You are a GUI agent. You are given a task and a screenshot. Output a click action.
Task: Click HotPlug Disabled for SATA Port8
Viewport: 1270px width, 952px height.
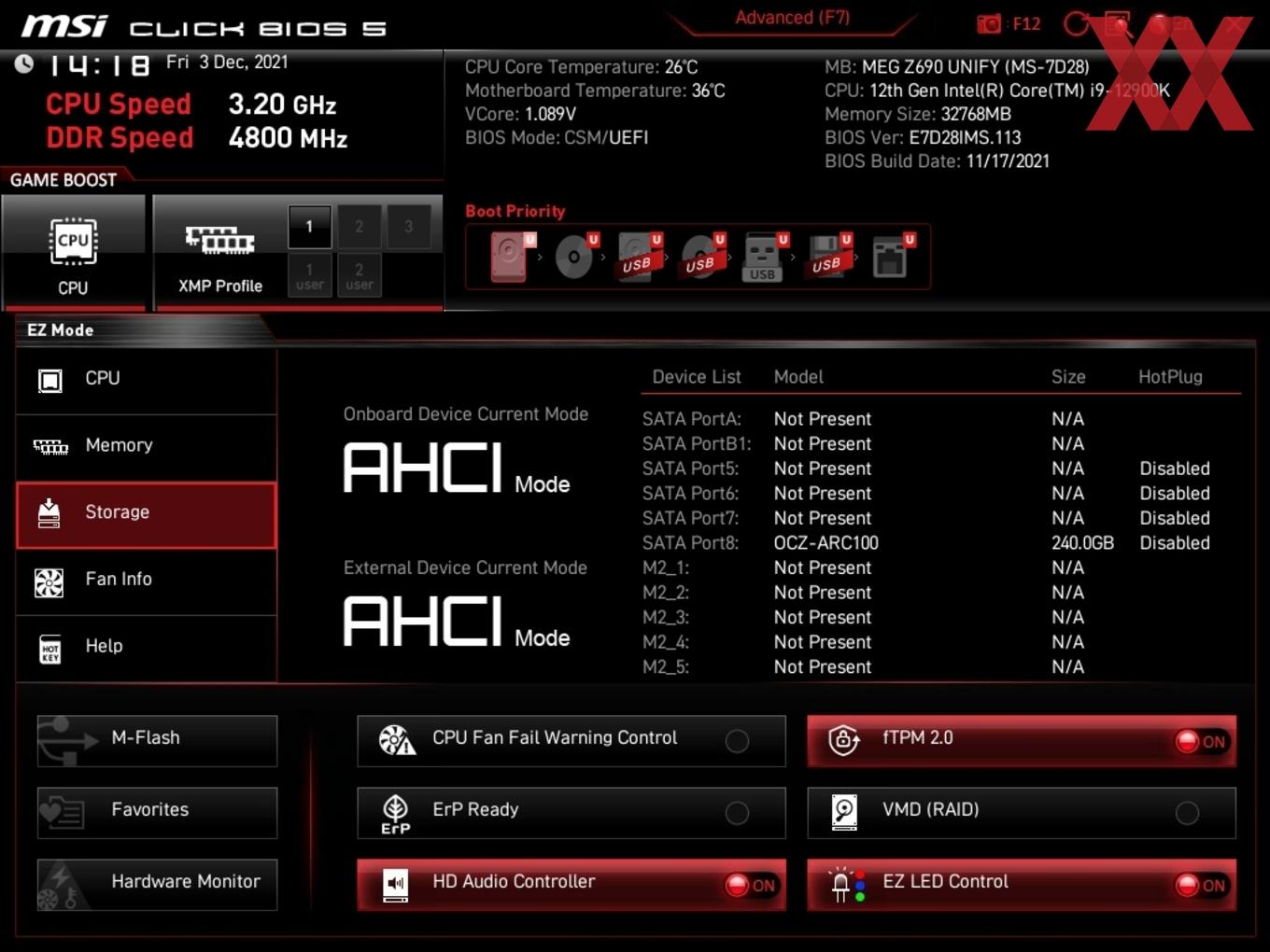click(1174, 543)
